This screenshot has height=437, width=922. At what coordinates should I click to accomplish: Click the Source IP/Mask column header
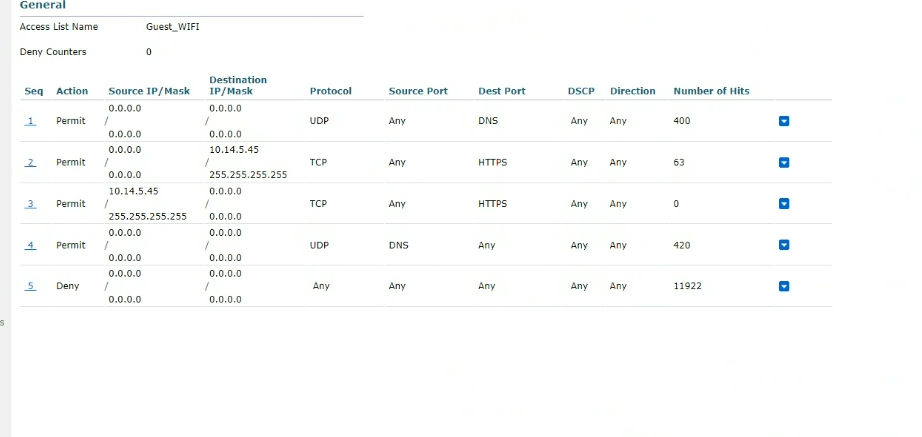(x=149, y=91)
